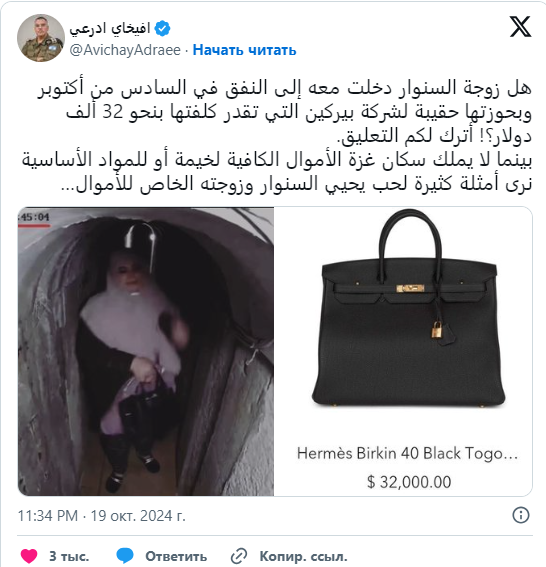Click the $ 32,000.00 price text

coord(409,482)
